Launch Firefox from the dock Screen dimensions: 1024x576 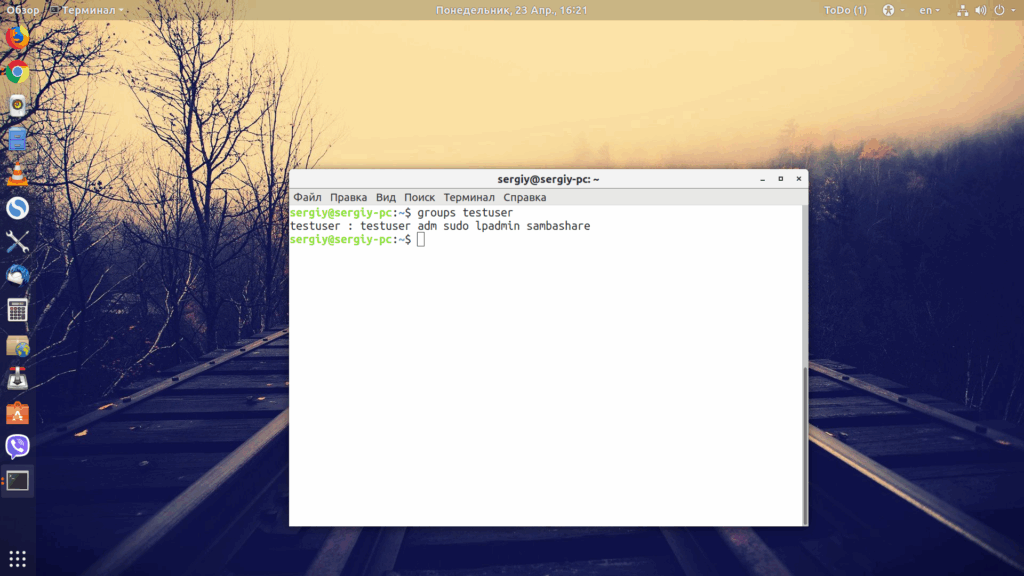click(x=18, y=37)
